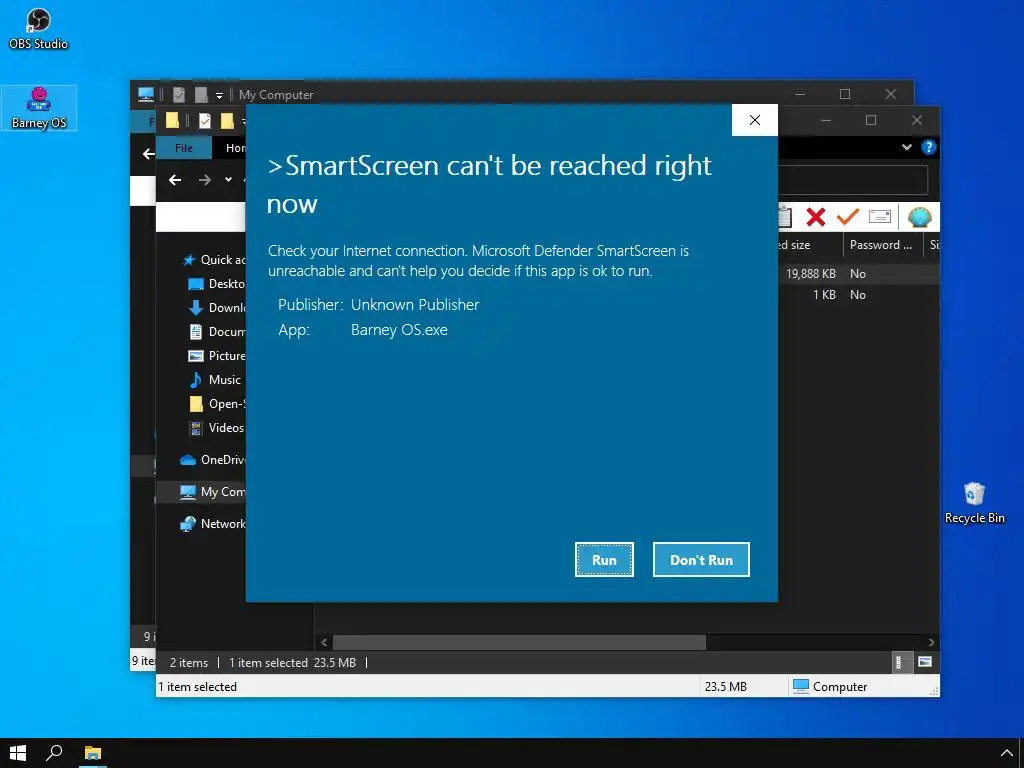1024x768 pixels.
Task: Open Pictures in navigation pane
Action: [x=216, y=356]
